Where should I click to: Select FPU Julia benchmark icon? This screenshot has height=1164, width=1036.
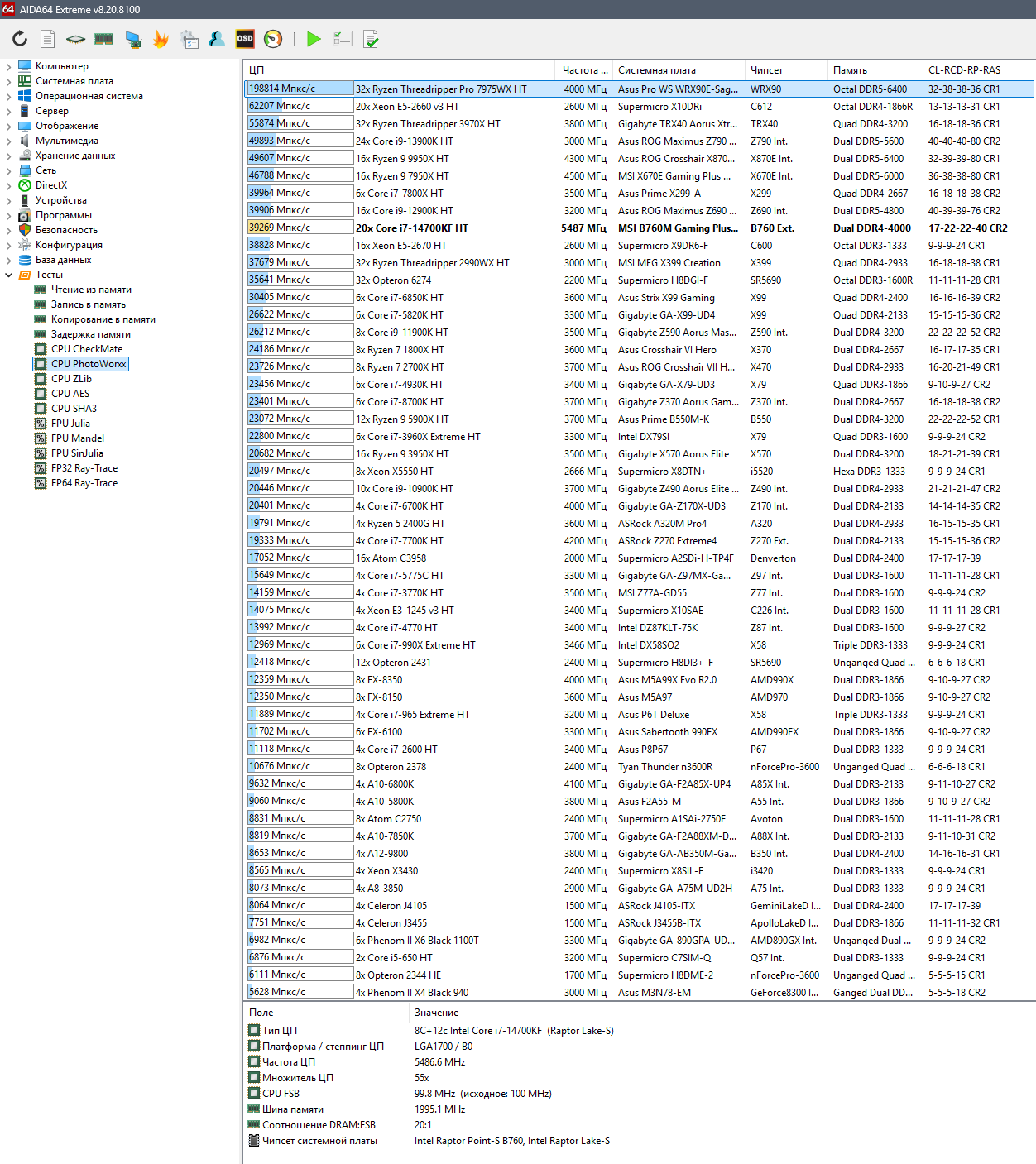[x=40, y=424]
